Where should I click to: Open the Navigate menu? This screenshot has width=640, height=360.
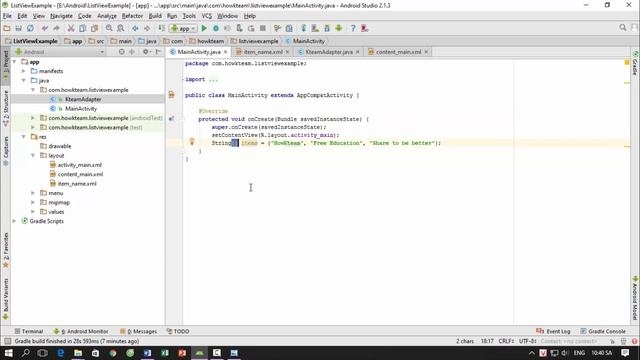tap(61, 16)
